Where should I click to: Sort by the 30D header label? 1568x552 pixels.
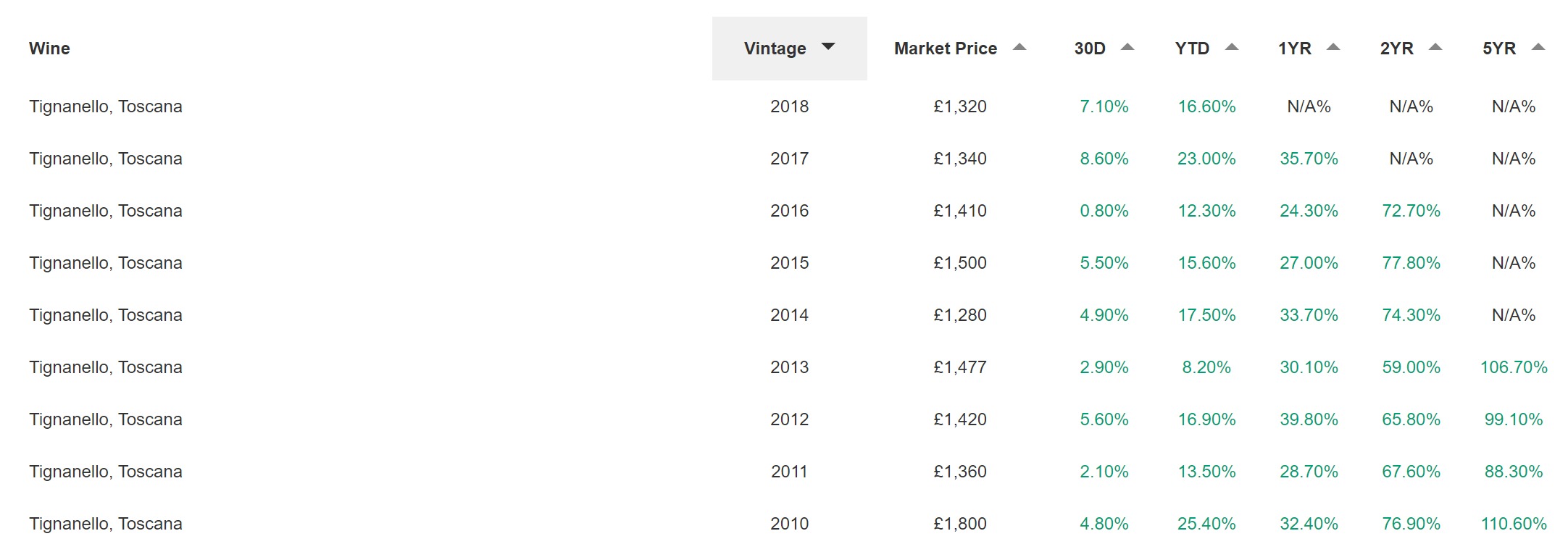tap(1090, 49)
